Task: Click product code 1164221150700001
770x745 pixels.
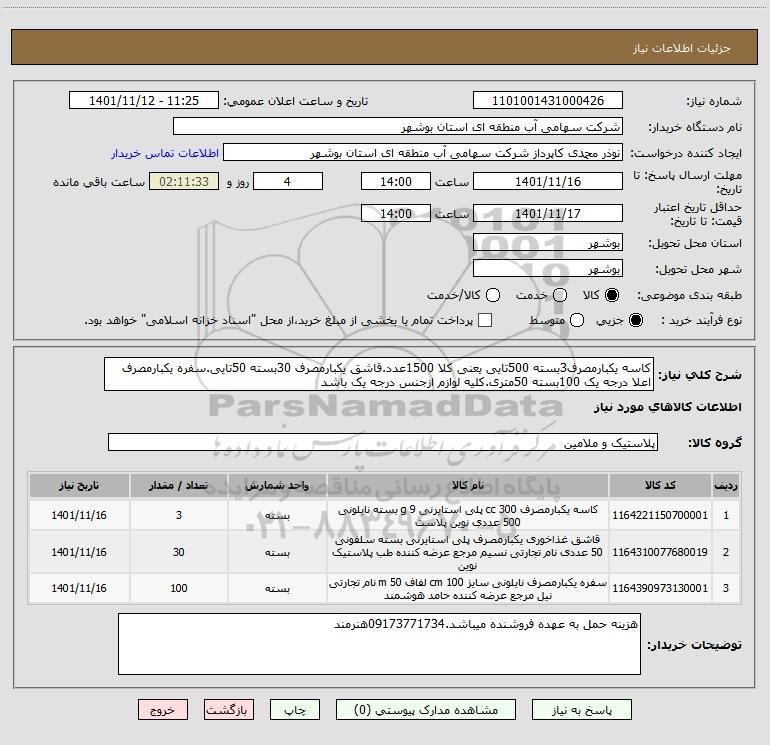Action: [x=660, y=515]
